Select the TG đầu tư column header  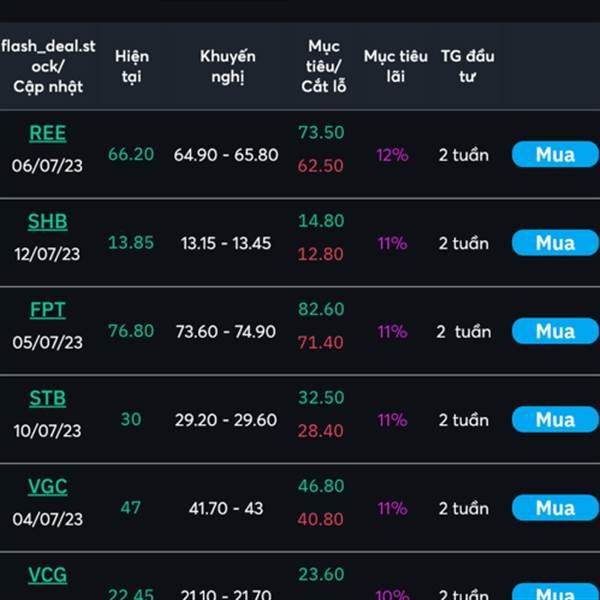click(468, 66)
